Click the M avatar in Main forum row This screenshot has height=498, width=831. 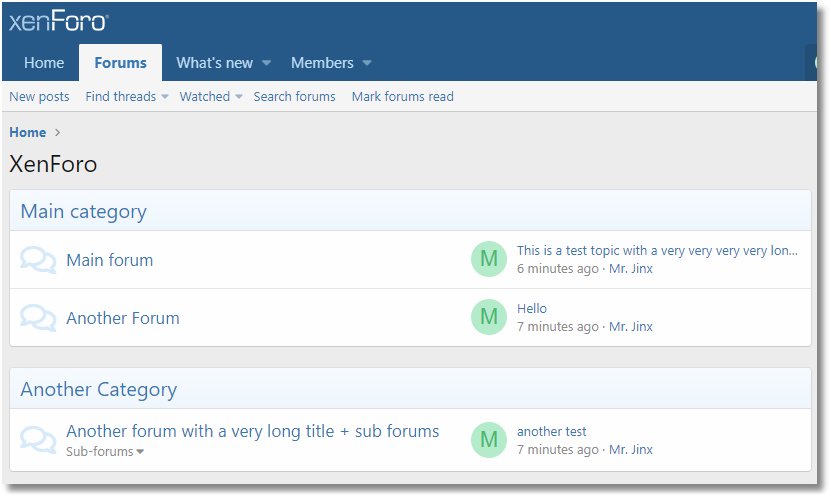pyautogui.click(x=489, y=259)
